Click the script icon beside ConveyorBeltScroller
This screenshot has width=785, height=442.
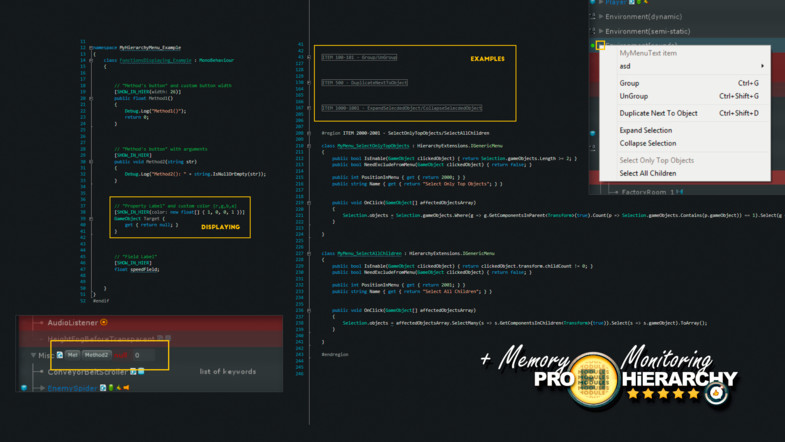(x=133, y=371)
